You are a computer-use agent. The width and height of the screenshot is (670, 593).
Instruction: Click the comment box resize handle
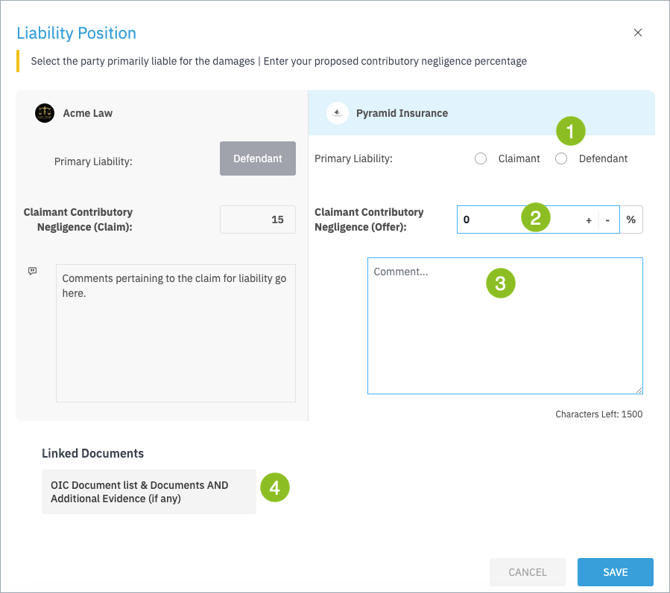coord(638,390)
